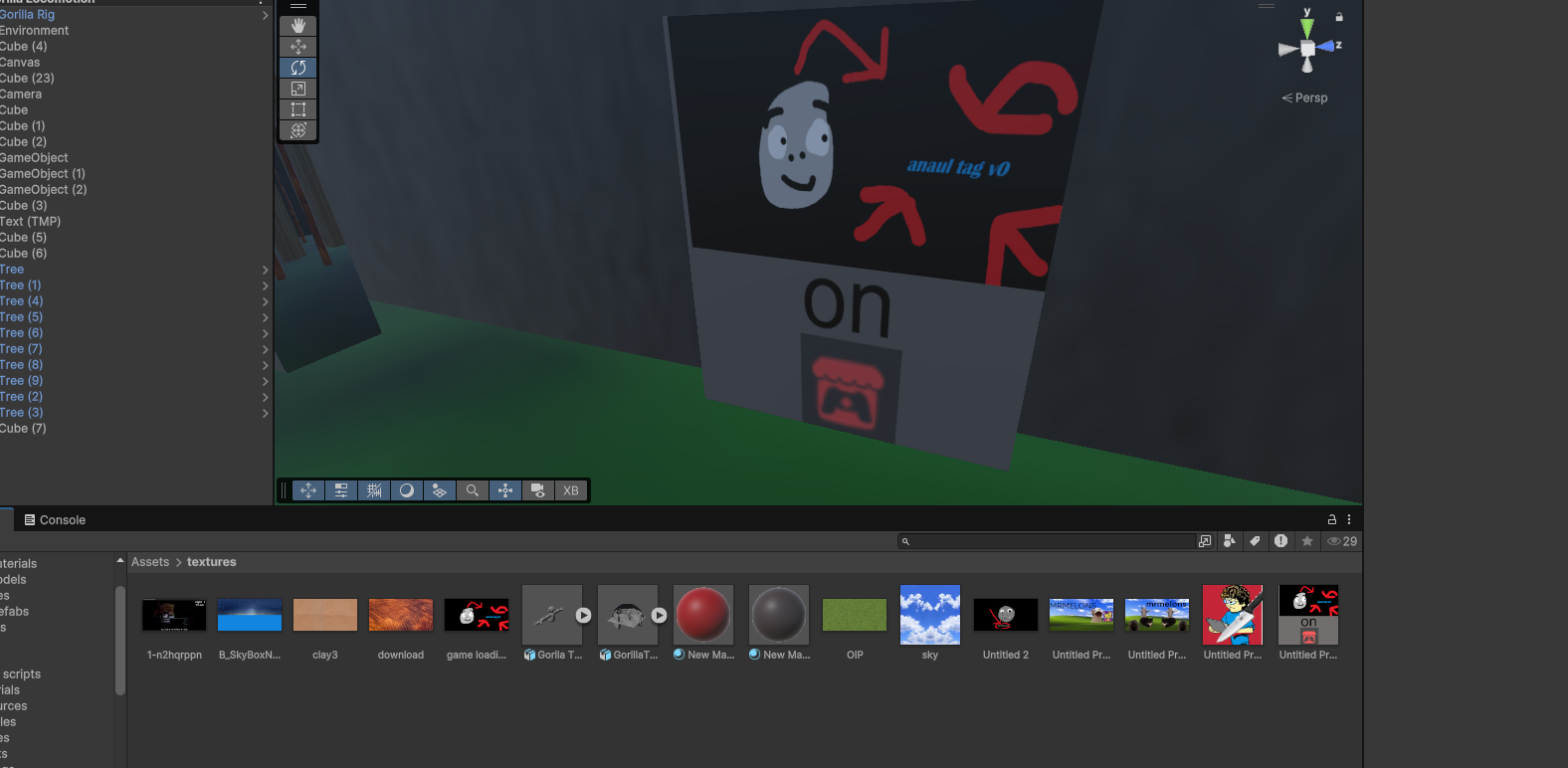Select the Scale tool
This screenshot has height=768, width=1568.
coord(298,89)
